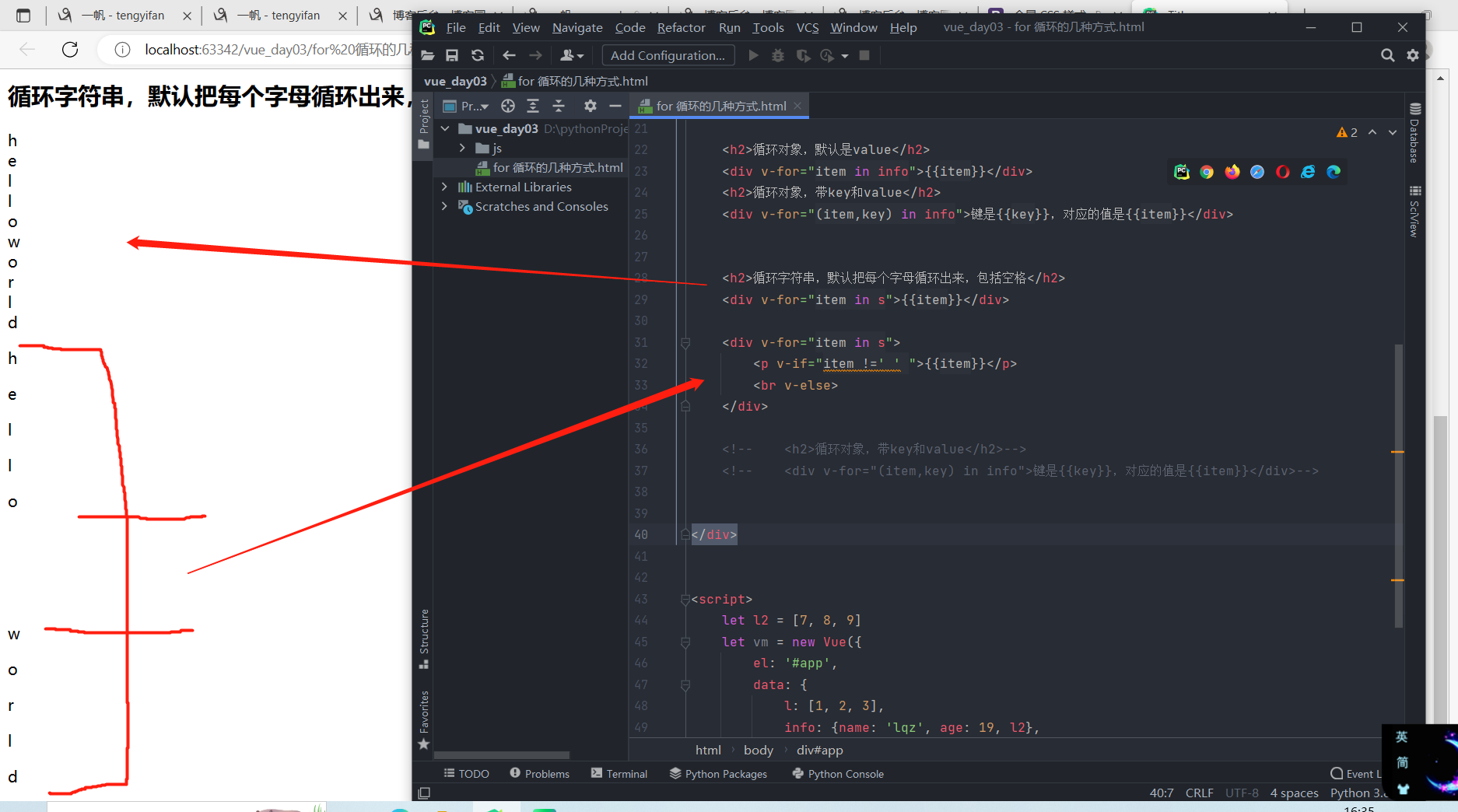This screenshot has width=1458, height=812.
Task: Navigate back with PyCharm toolbar arrow
Action: click(509, 55)
